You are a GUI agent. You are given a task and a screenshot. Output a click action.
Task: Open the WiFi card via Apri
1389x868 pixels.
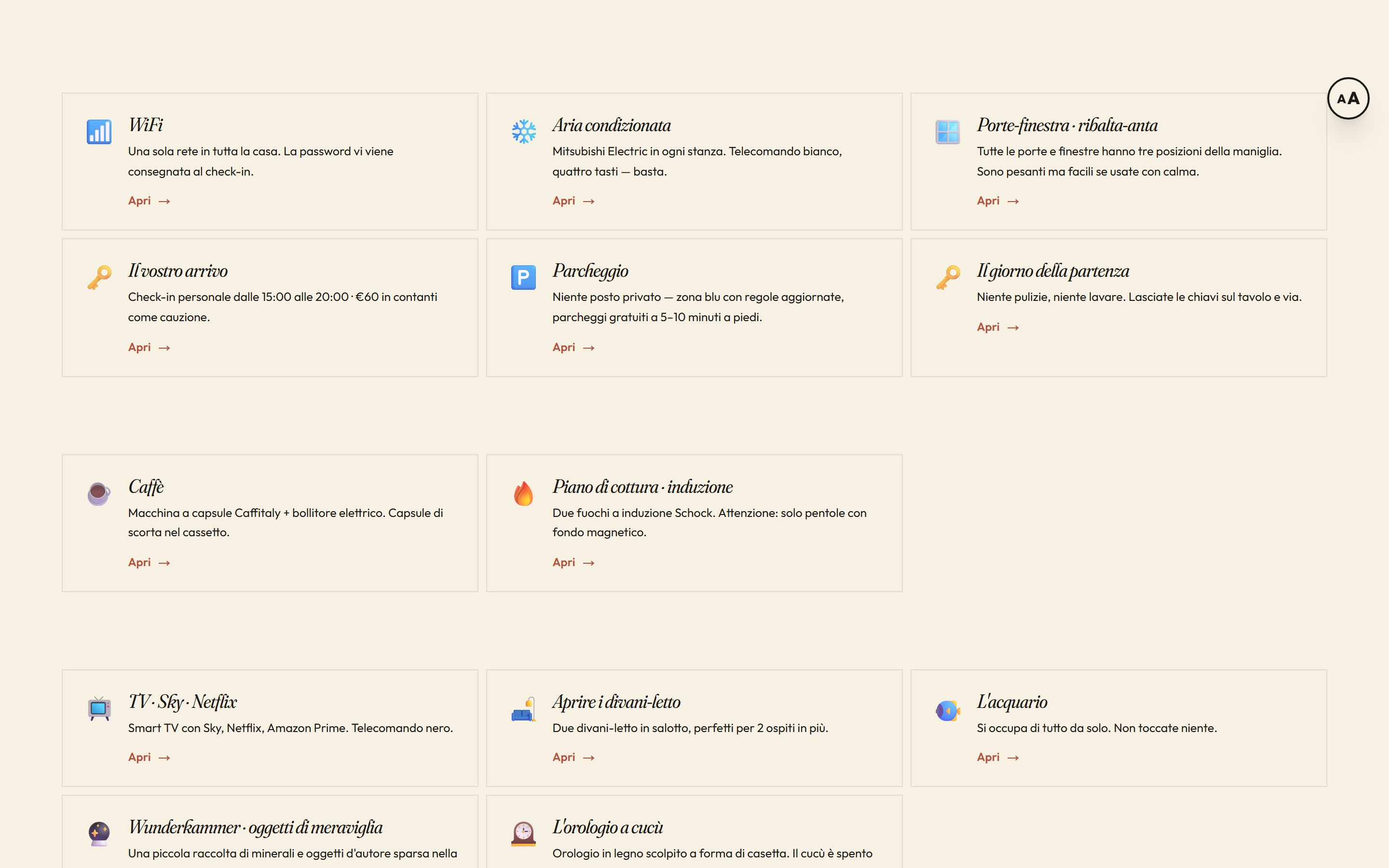click(149, 201)
